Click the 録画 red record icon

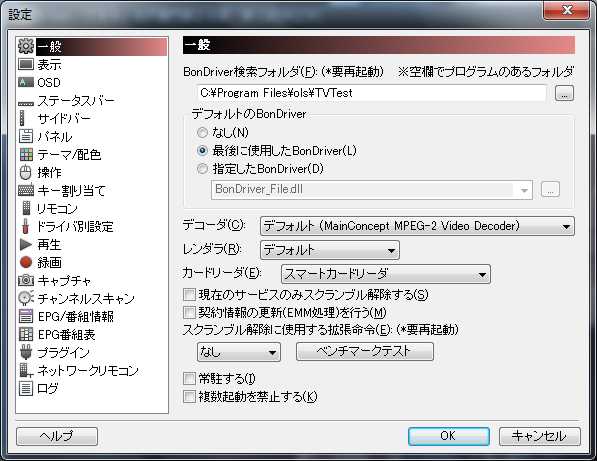[26, 262]
